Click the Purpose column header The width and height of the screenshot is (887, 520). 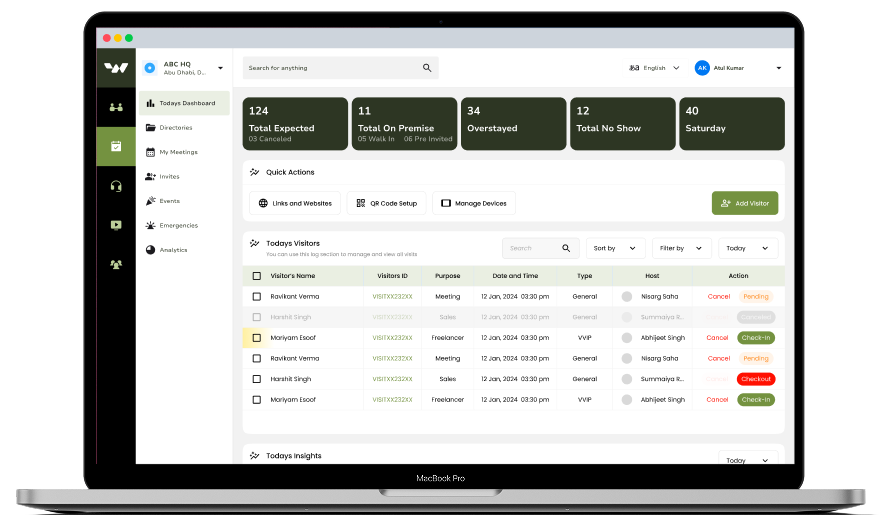point(447,276)
